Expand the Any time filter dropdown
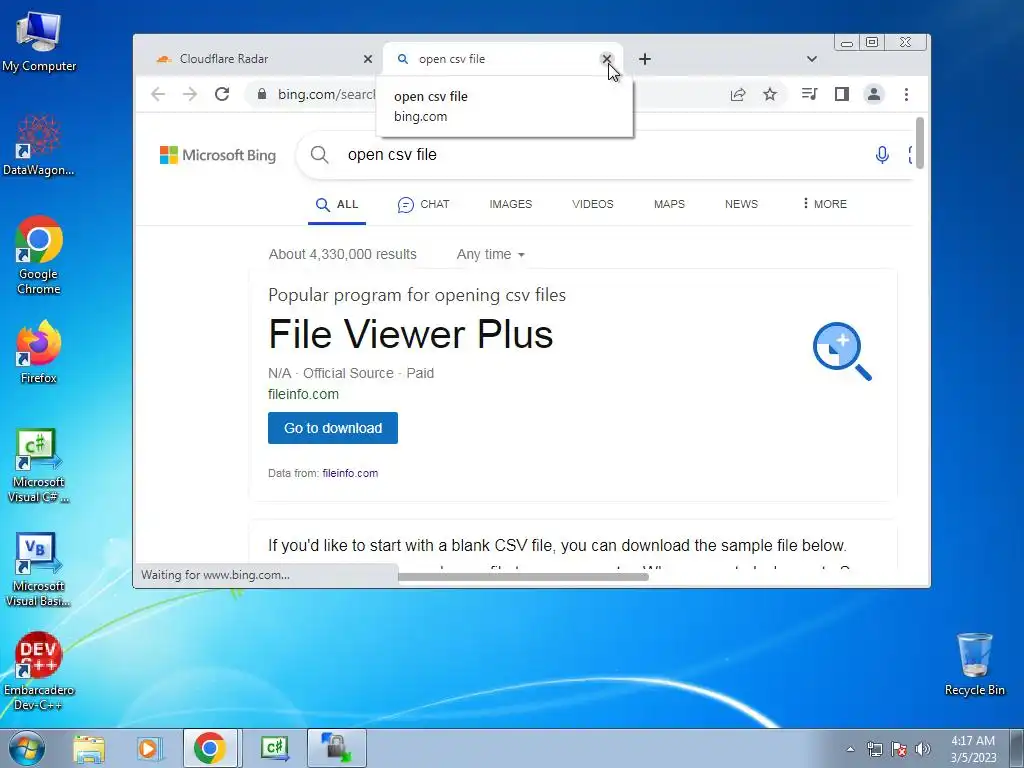The image size is (1024, 768). click(x=490, y=254)
